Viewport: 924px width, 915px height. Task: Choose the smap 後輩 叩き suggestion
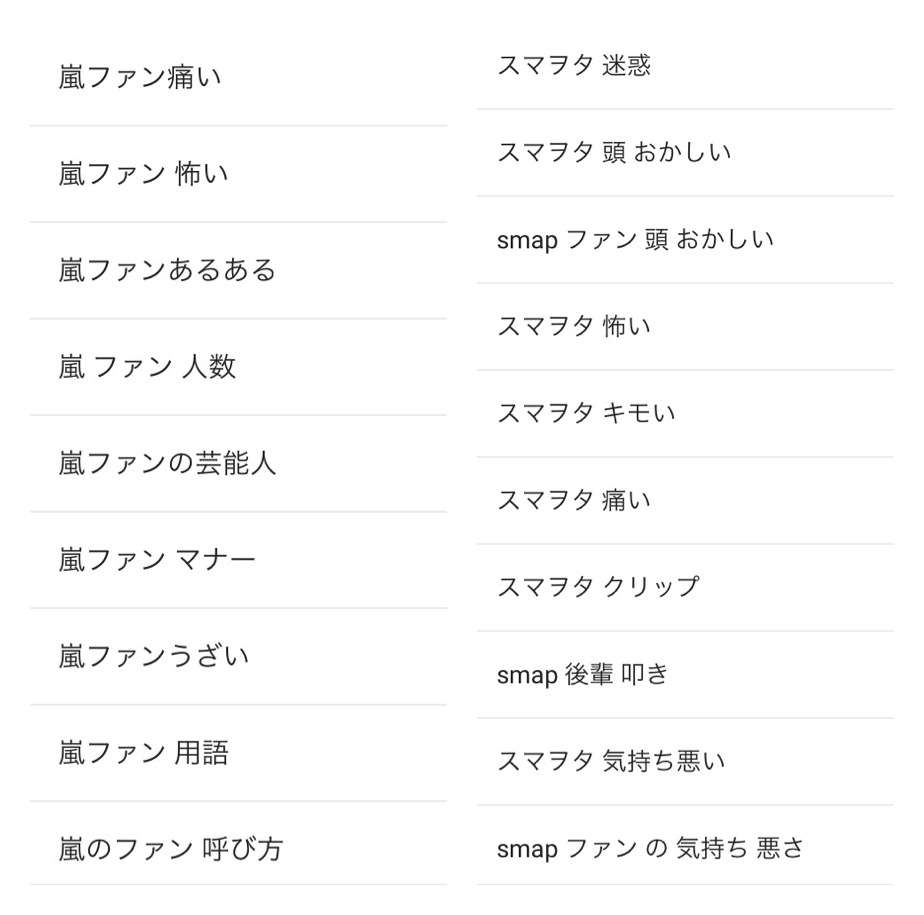pos(685,675)
